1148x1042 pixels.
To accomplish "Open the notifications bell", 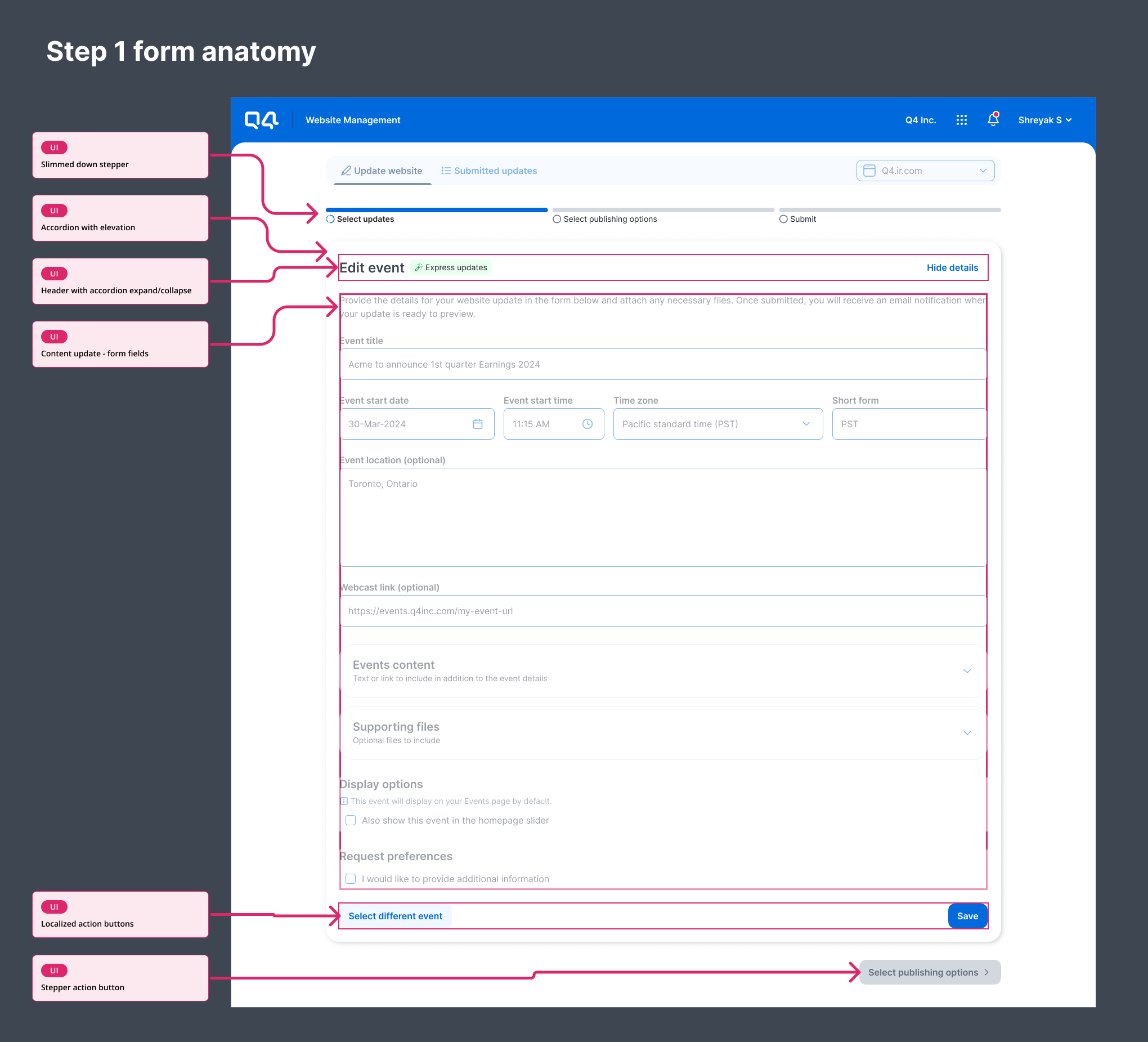I will 993,120.
